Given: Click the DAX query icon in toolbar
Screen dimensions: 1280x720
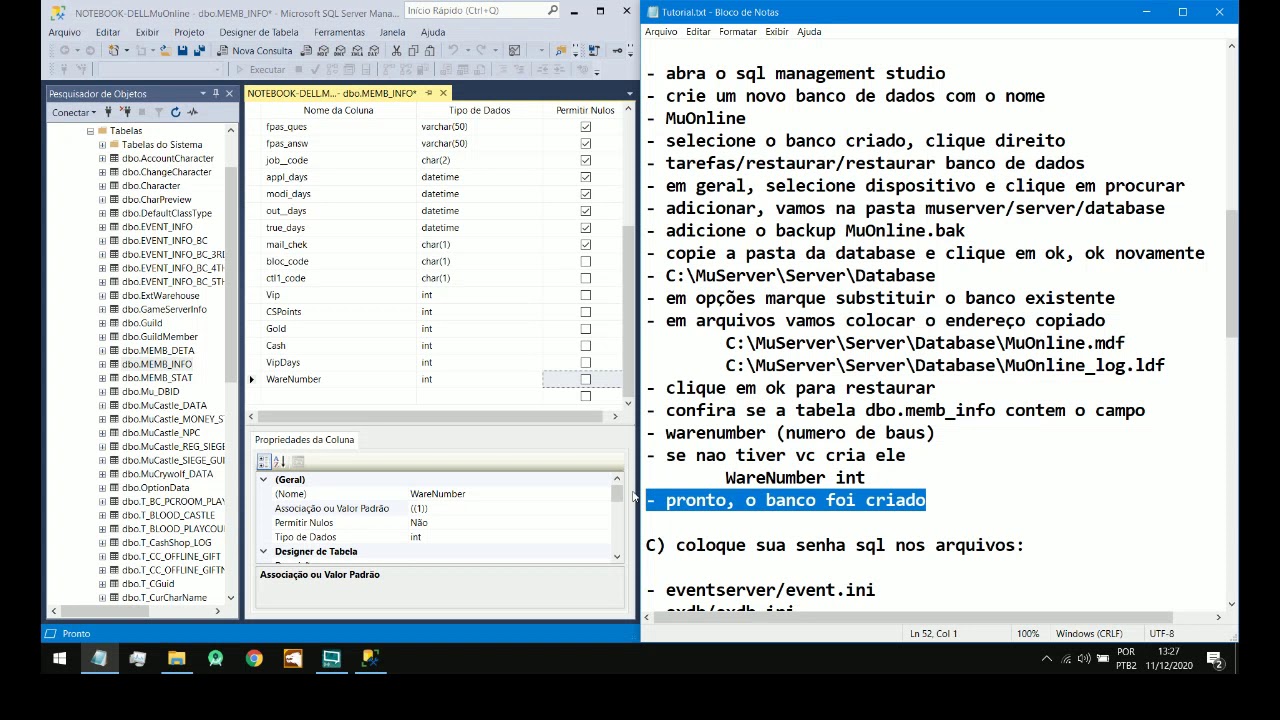Looking at the screenshot, I should 372,50.
